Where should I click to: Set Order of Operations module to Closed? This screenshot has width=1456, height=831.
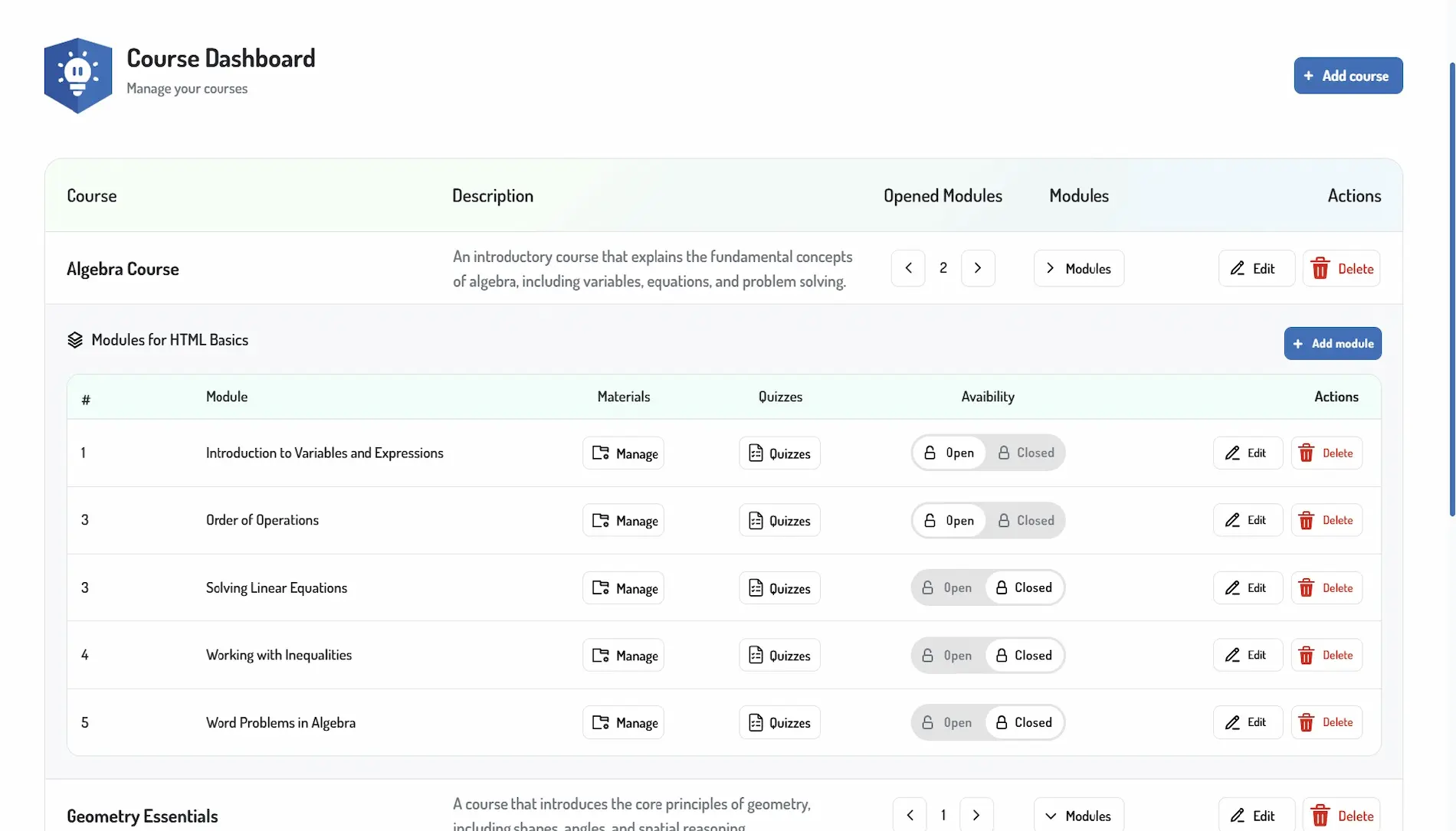(1025, 520)
